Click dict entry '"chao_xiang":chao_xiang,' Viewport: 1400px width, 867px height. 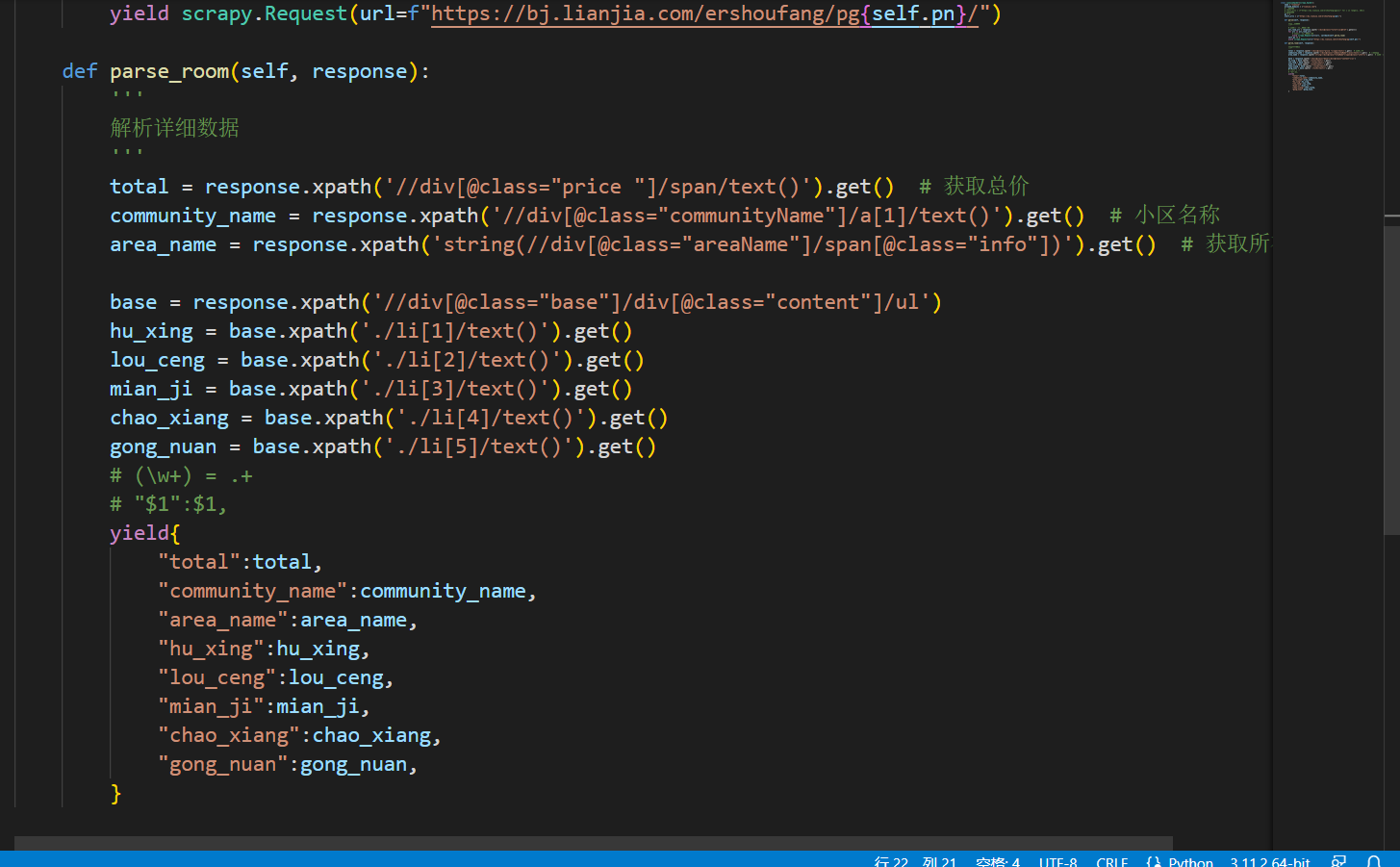(x=299, y=735)
